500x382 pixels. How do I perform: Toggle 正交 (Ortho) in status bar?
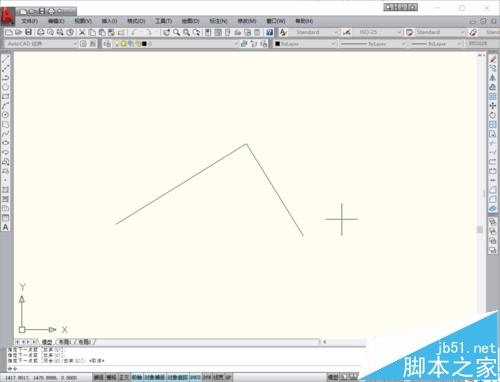tap(124, 377)
